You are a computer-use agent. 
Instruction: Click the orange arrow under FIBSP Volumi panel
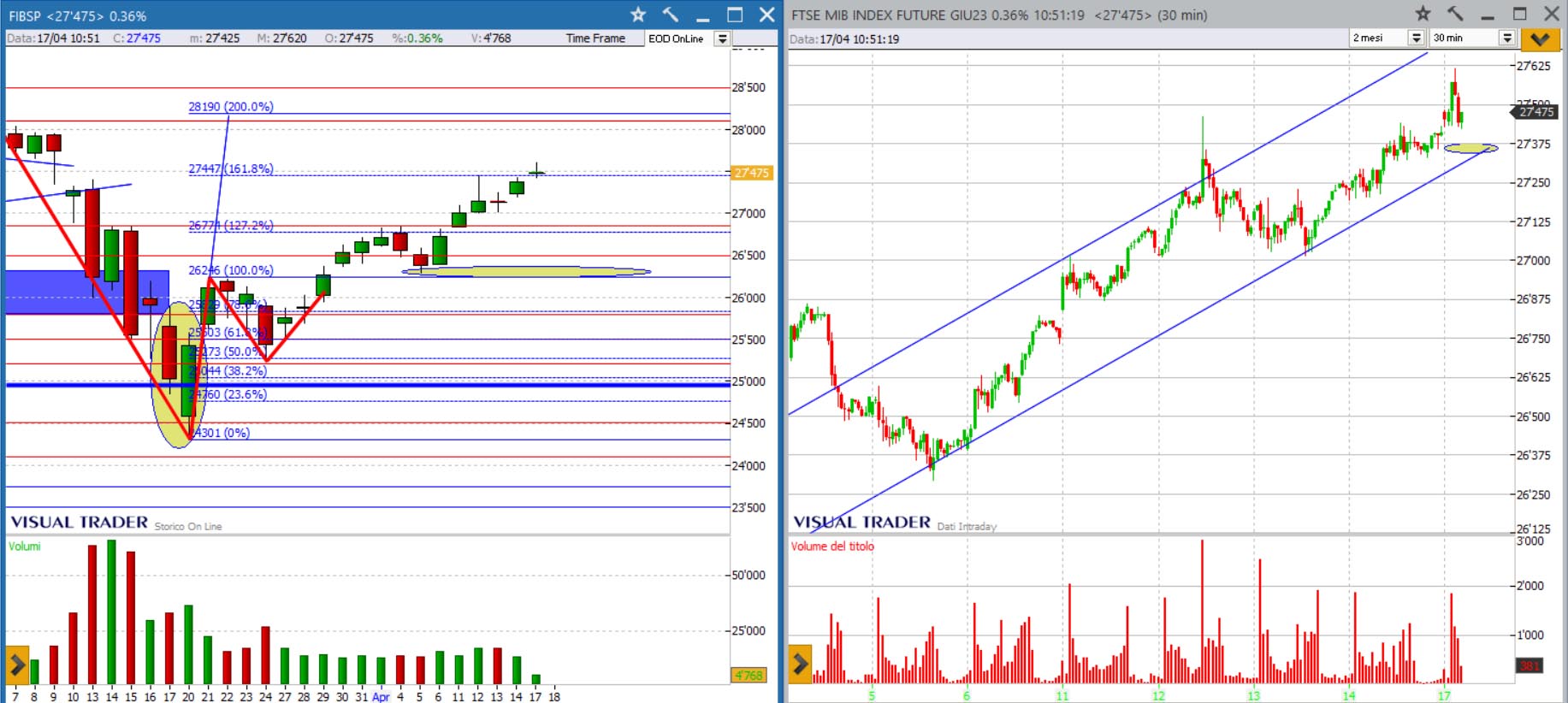(17, 665)
